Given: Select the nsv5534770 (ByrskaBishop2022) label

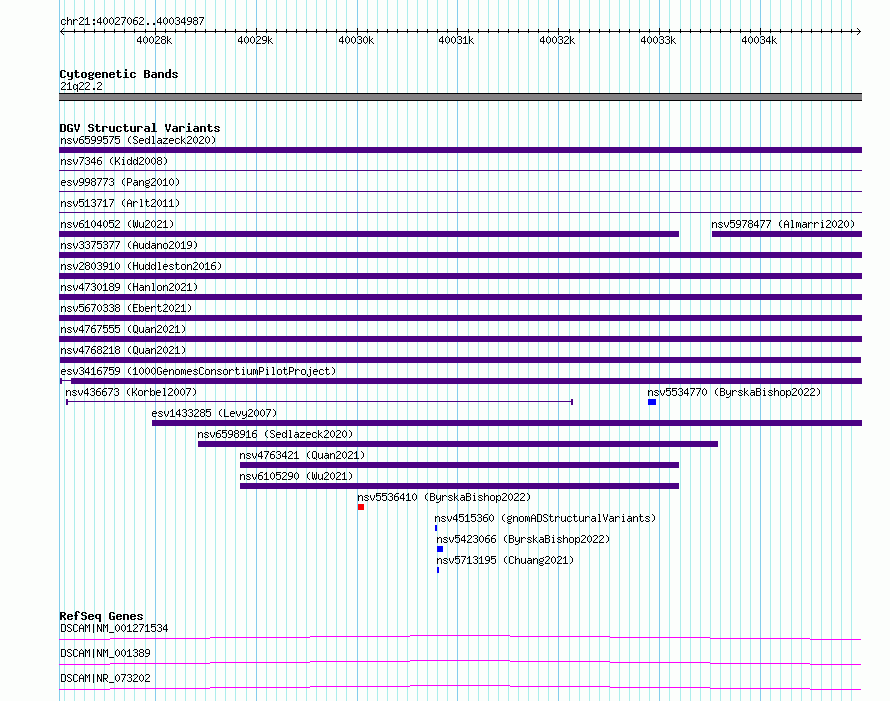Looking at the screenshot, I should tap(734, 392).
